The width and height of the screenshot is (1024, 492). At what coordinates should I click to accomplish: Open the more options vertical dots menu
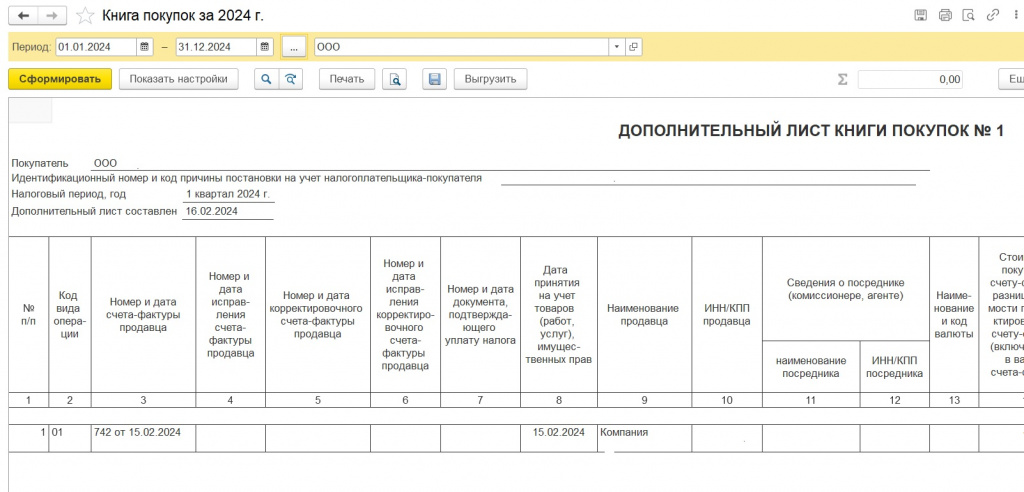[1017, 15]
